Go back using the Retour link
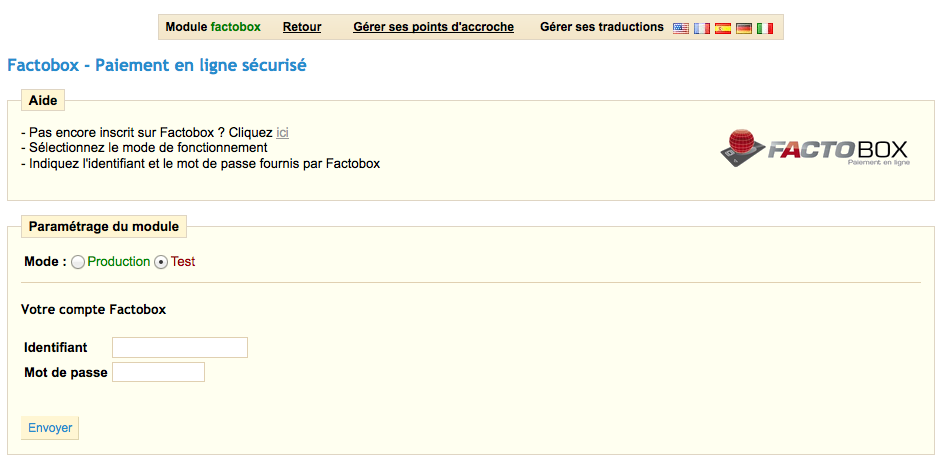Screen dimensions: 943x464 click(x=302, y=27)
